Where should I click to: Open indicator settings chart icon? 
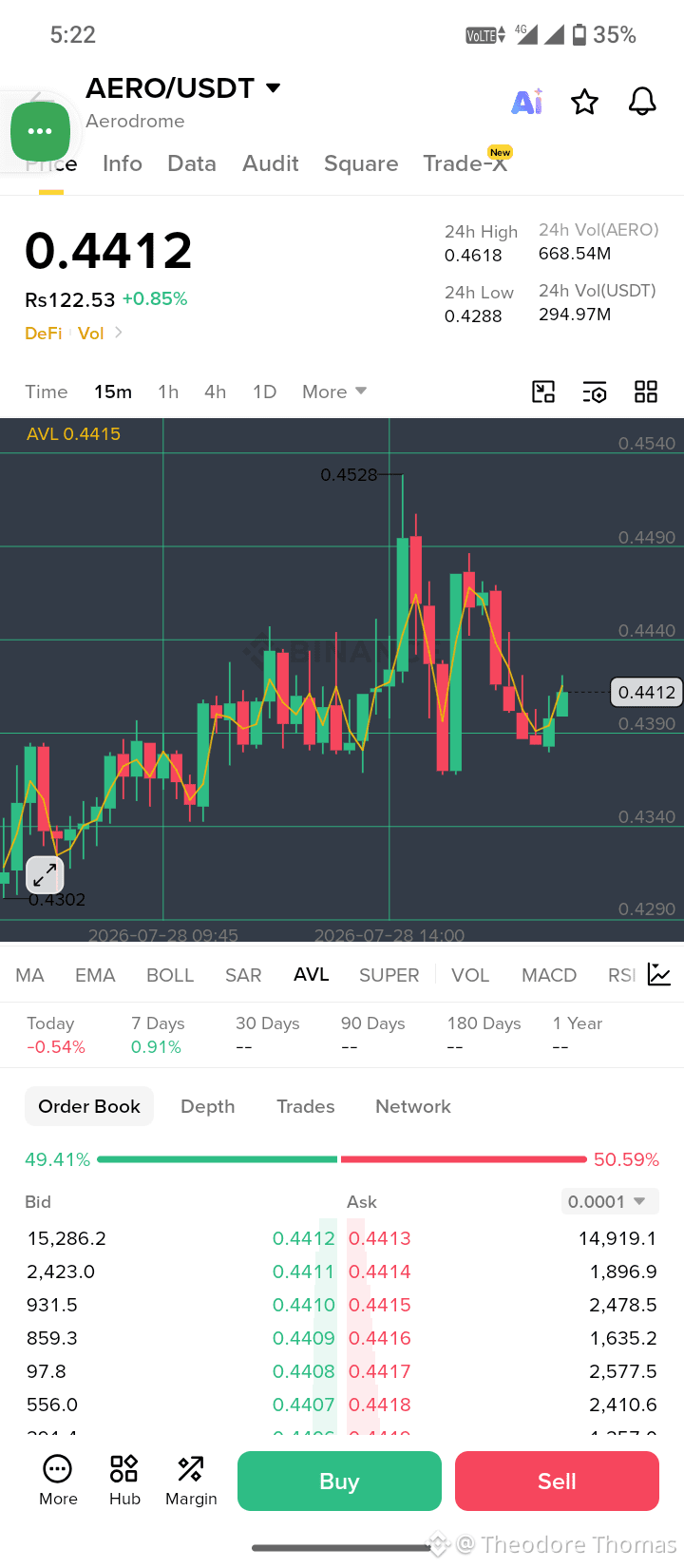pos(659,974)
